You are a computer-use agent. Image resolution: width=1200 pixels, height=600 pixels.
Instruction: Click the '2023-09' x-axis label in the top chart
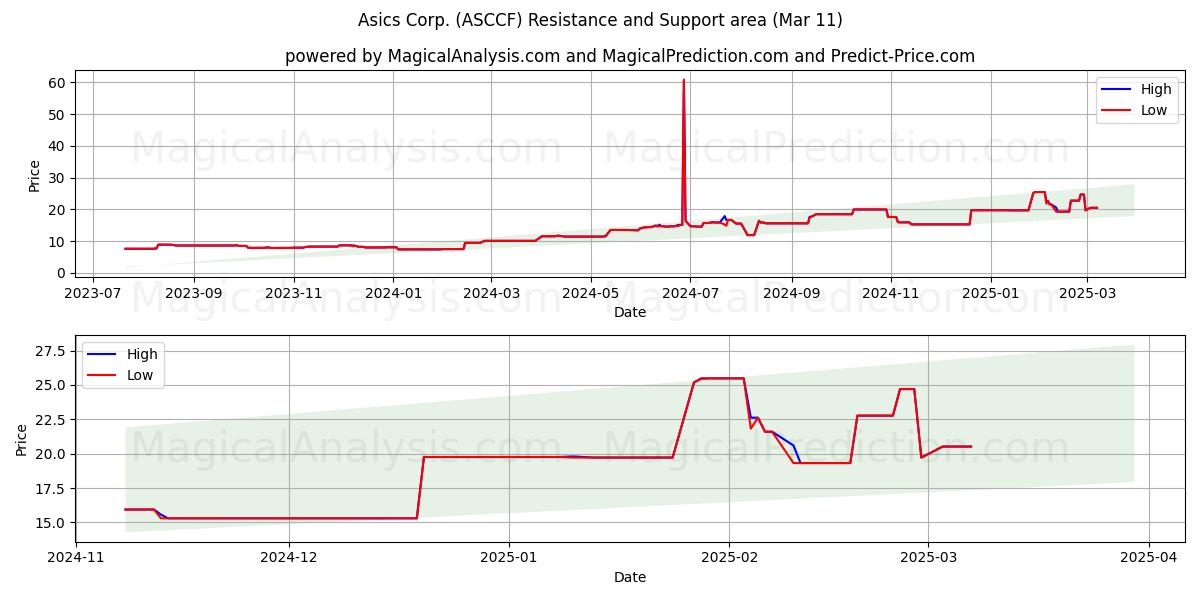193,292
